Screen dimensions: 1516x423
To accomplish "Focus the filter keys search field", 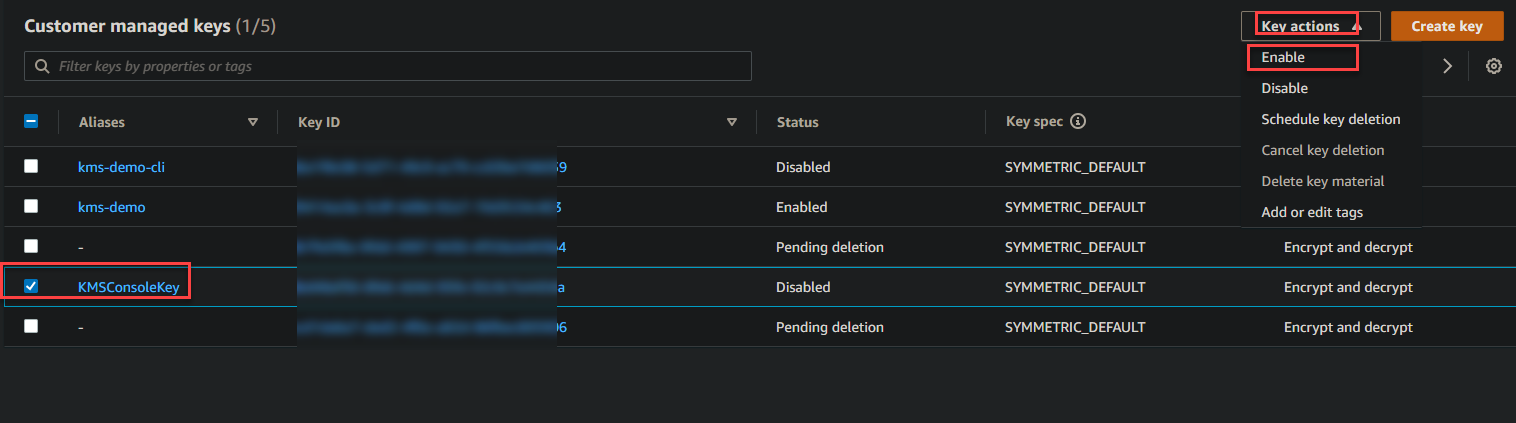I will 388,67.
